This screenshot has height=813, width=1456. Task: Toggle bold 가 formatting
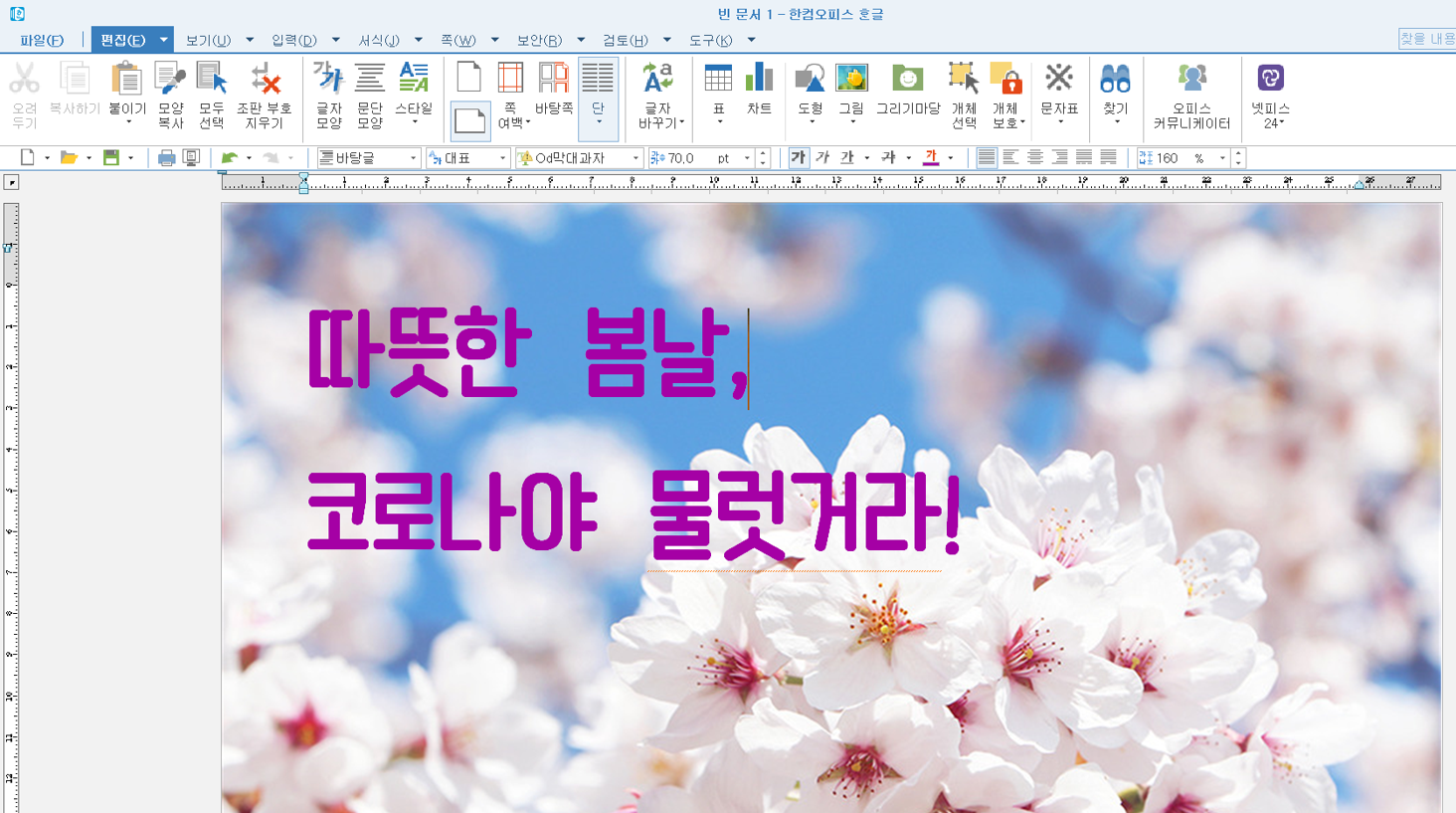coord(799,157)
